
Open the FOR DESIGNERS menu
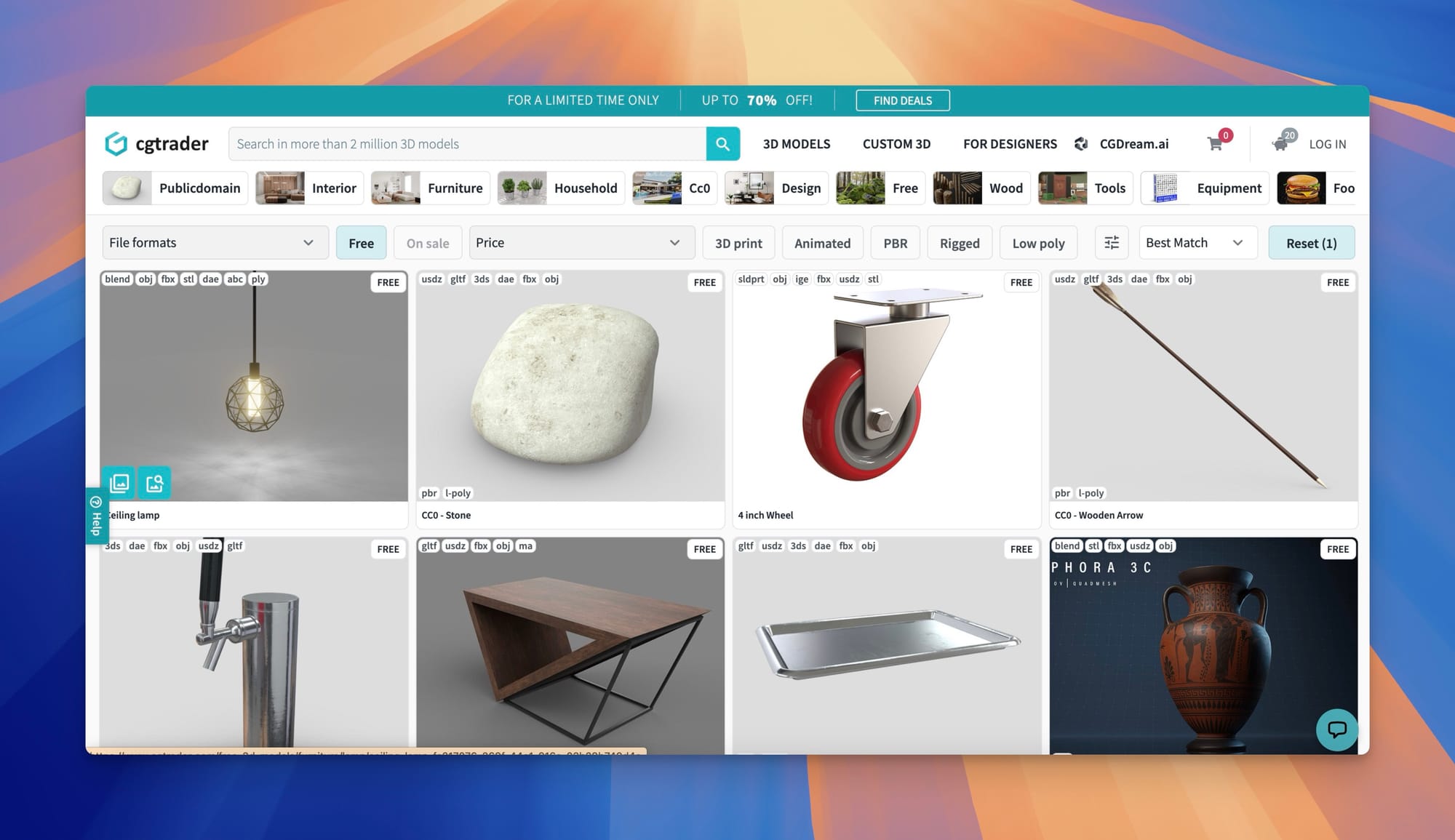pos(1010,144)
